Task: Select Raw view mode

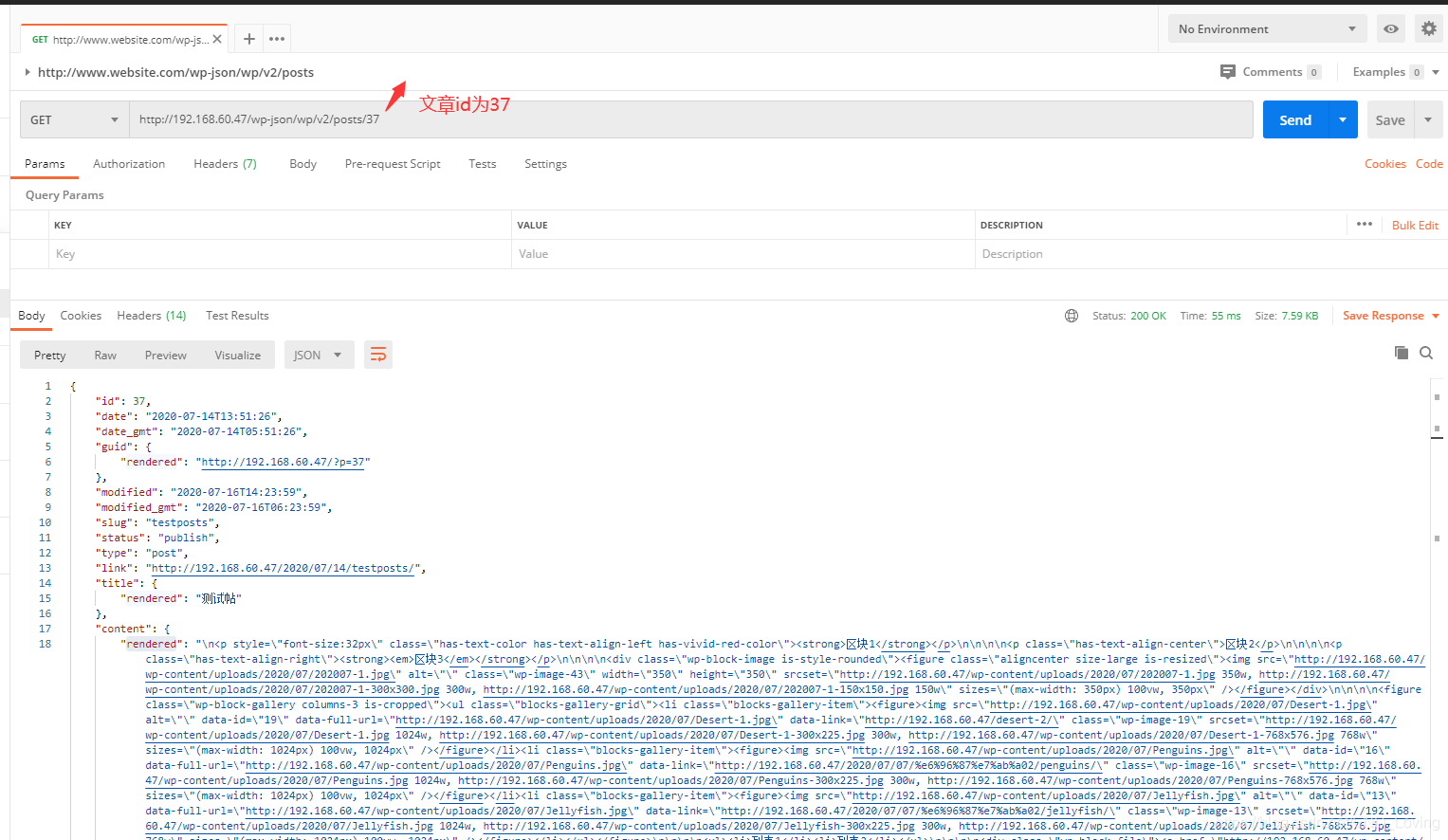Action: [105, 356]
